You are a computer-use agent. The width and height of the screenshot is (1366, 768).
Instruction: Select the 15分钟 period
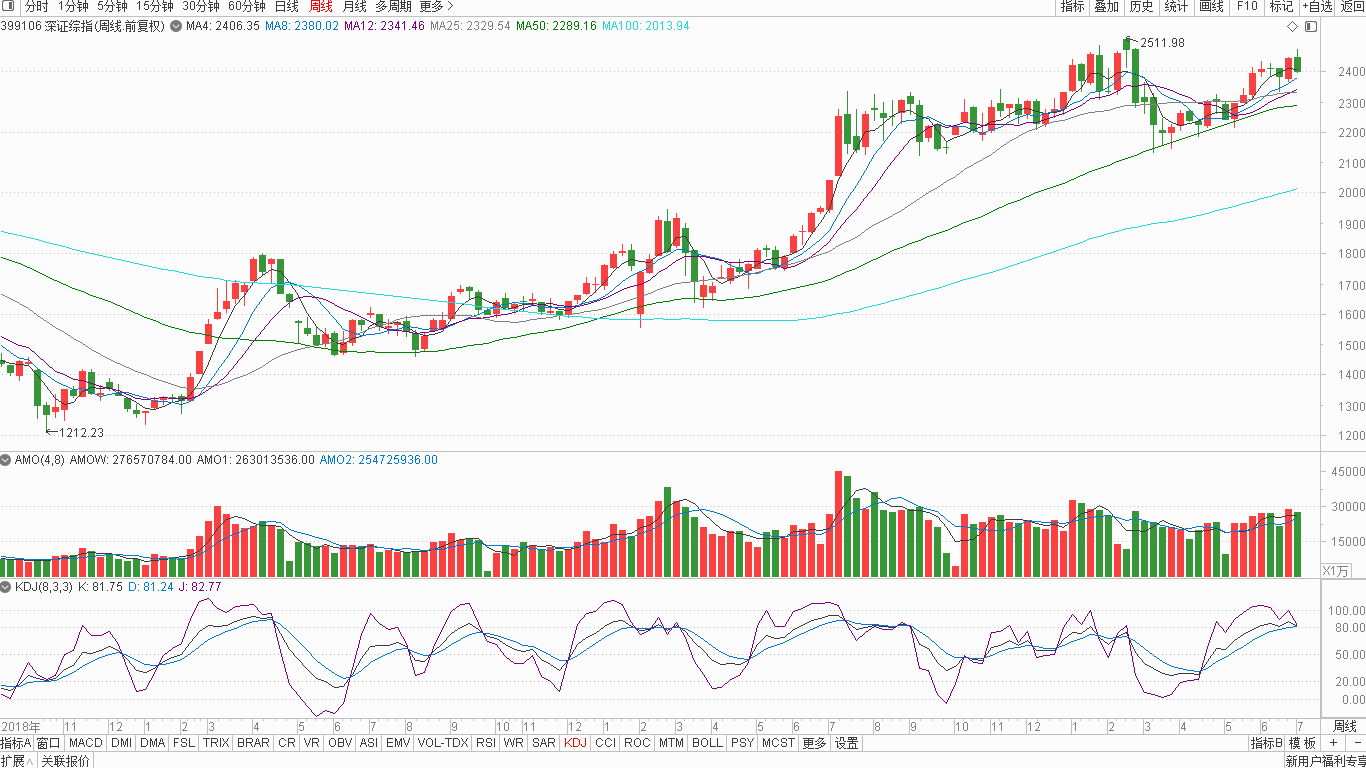coord(155,6)
